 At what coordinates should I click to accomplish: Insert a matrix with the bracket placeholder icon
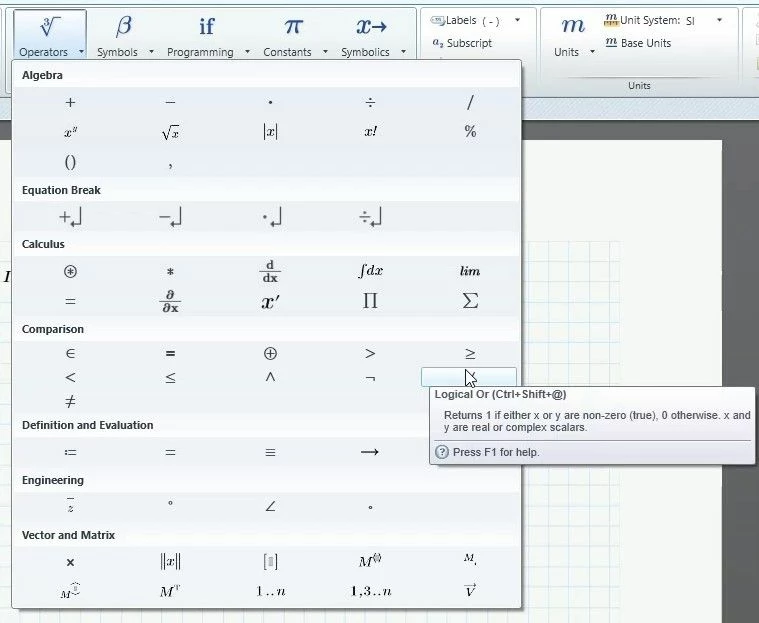coord(270,562)
